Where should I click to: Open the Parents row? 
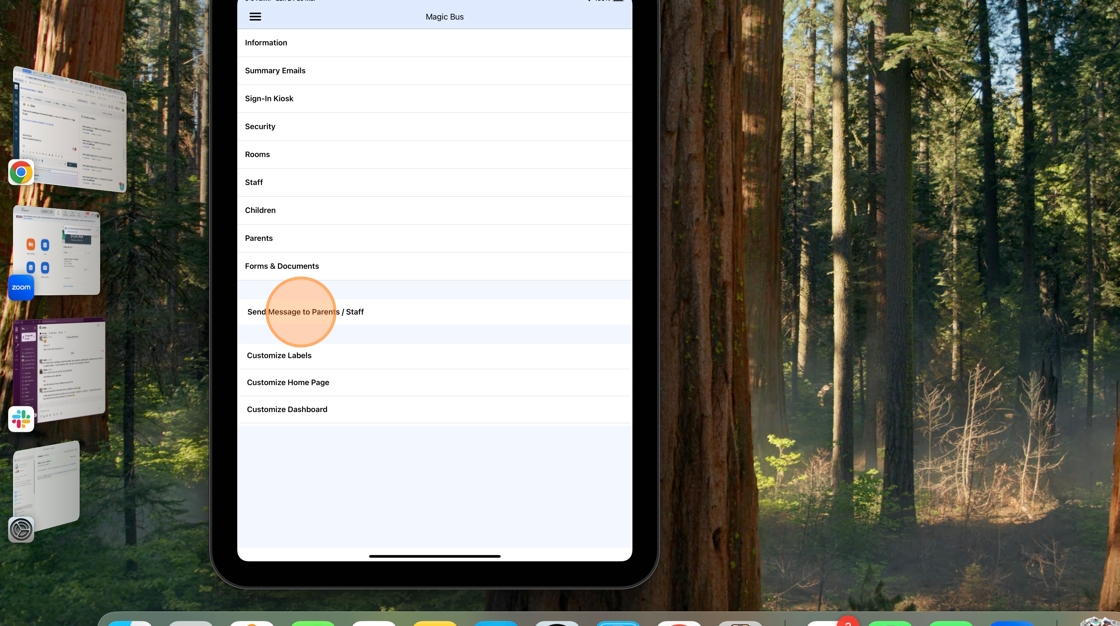(x=434, y=238)
